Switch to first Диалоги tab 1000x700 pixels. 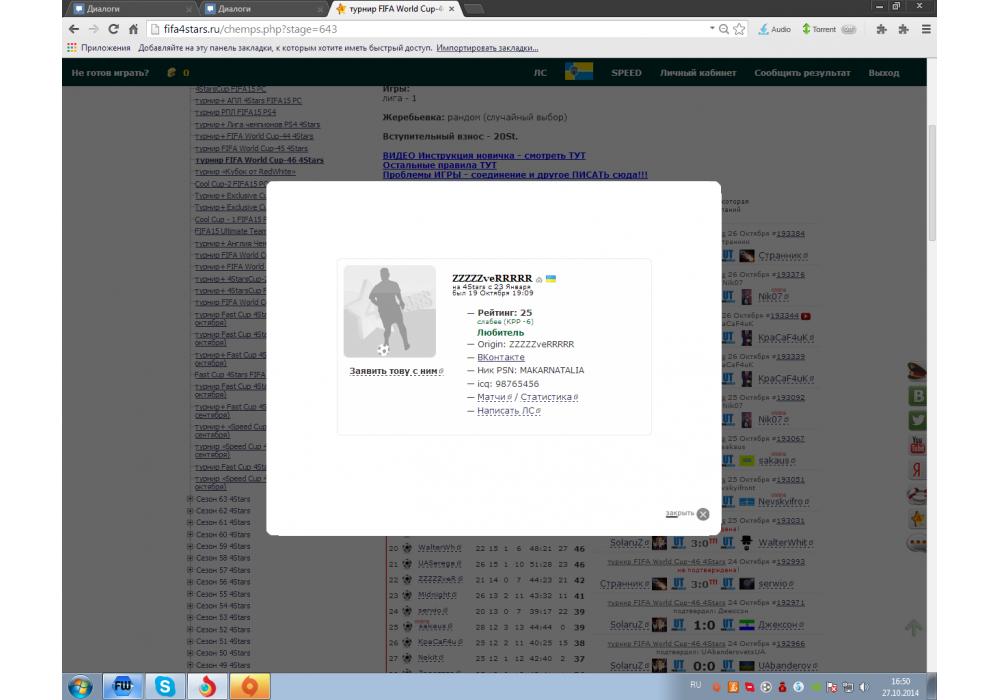[131, 9]
